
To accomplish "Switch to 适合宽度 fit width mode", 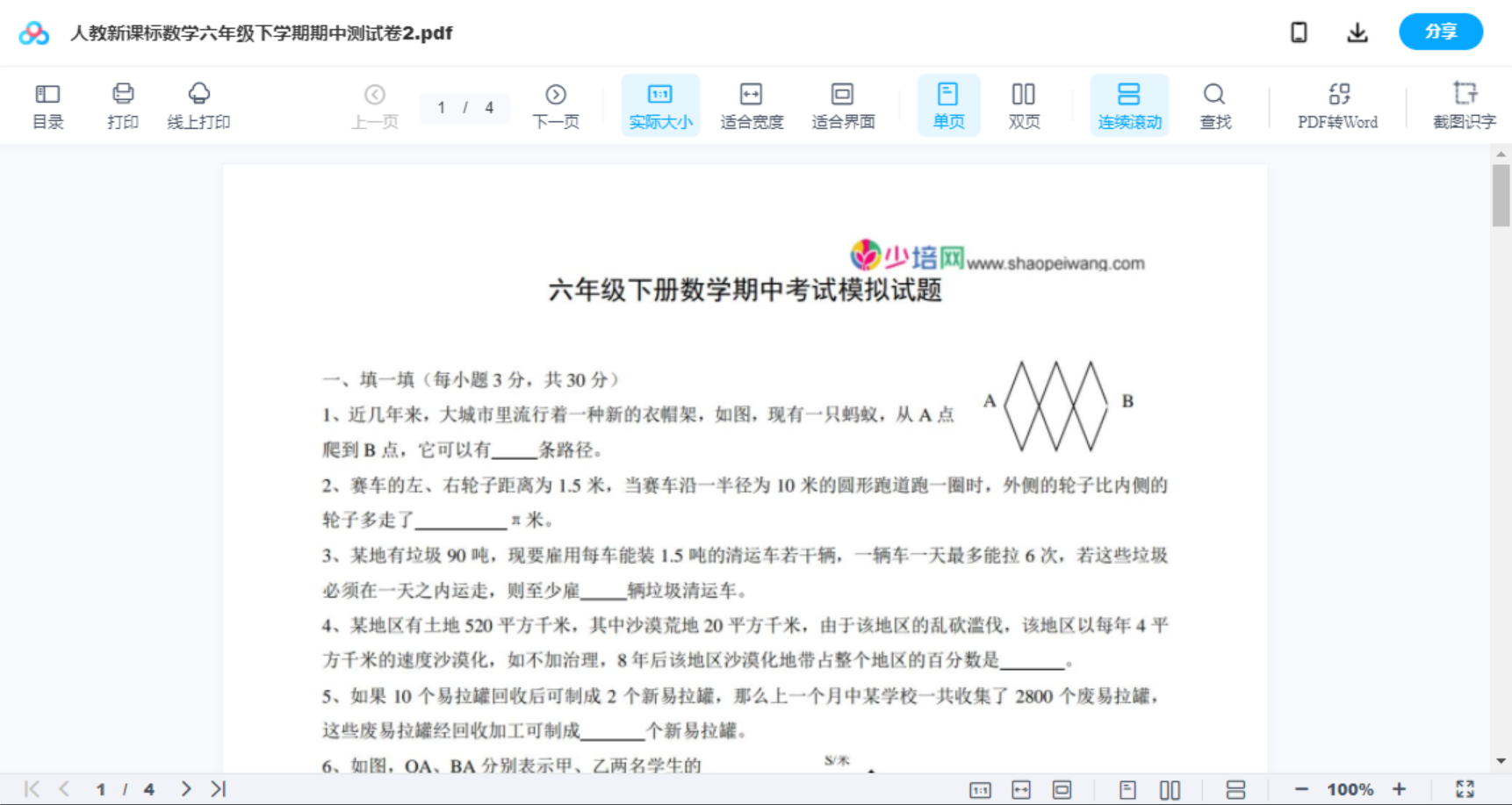I will click(x=751, y=104).
